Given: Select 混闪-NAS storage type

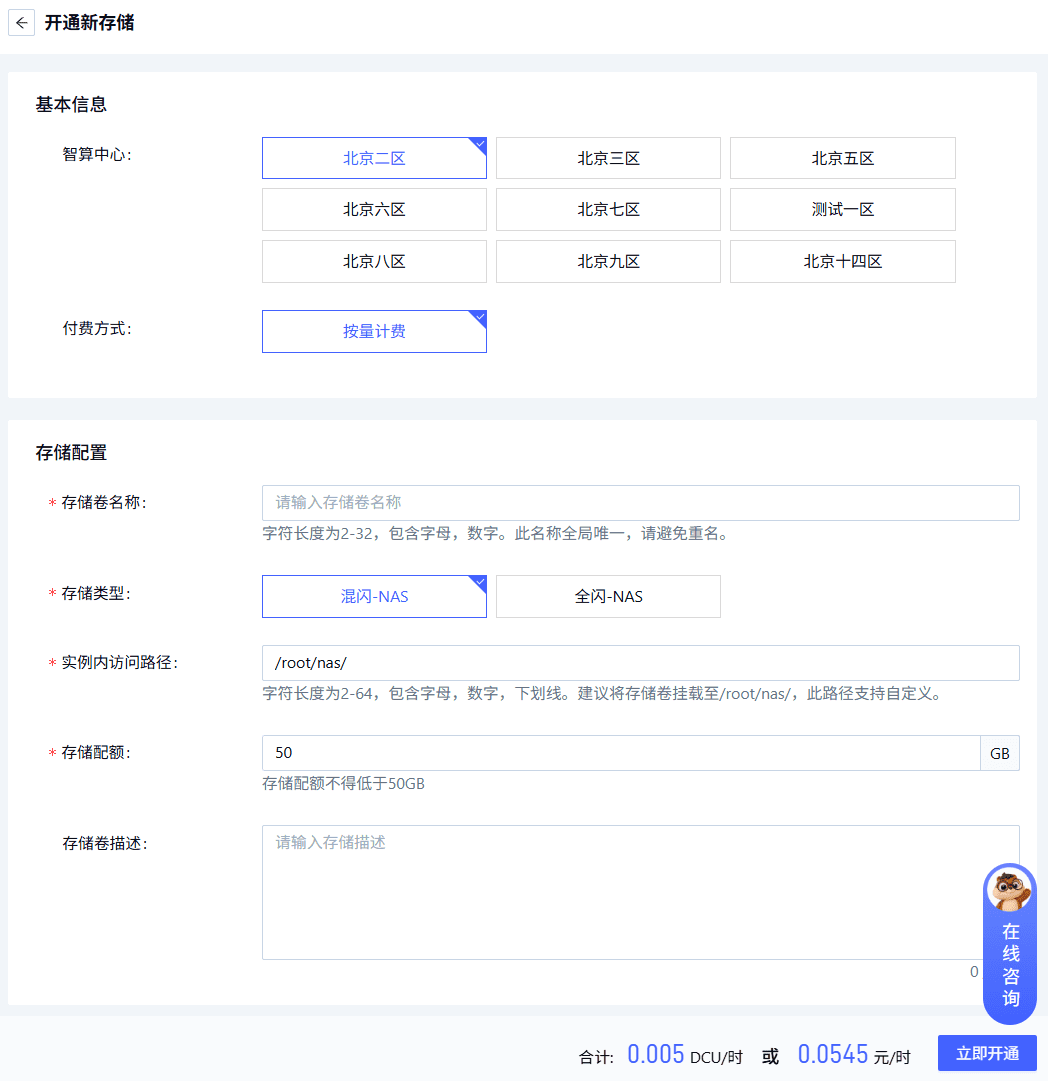Looking at the screenshot, I should [x=374, y=596].
